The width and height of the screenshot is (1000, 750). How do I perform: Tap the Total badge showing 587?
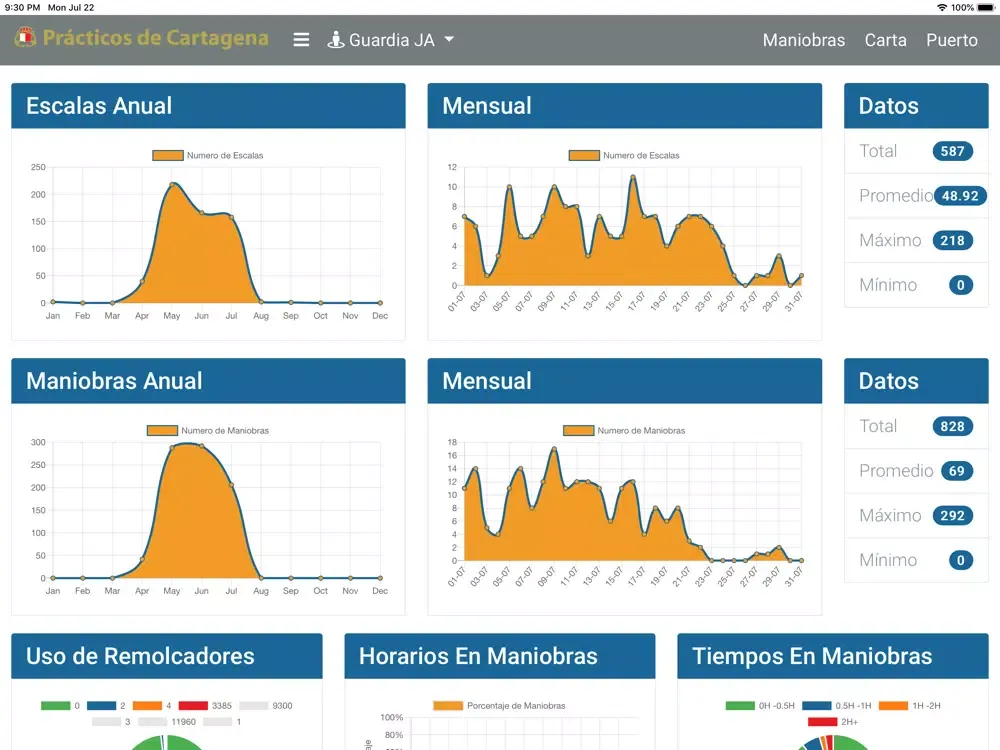tap(952, 151)
